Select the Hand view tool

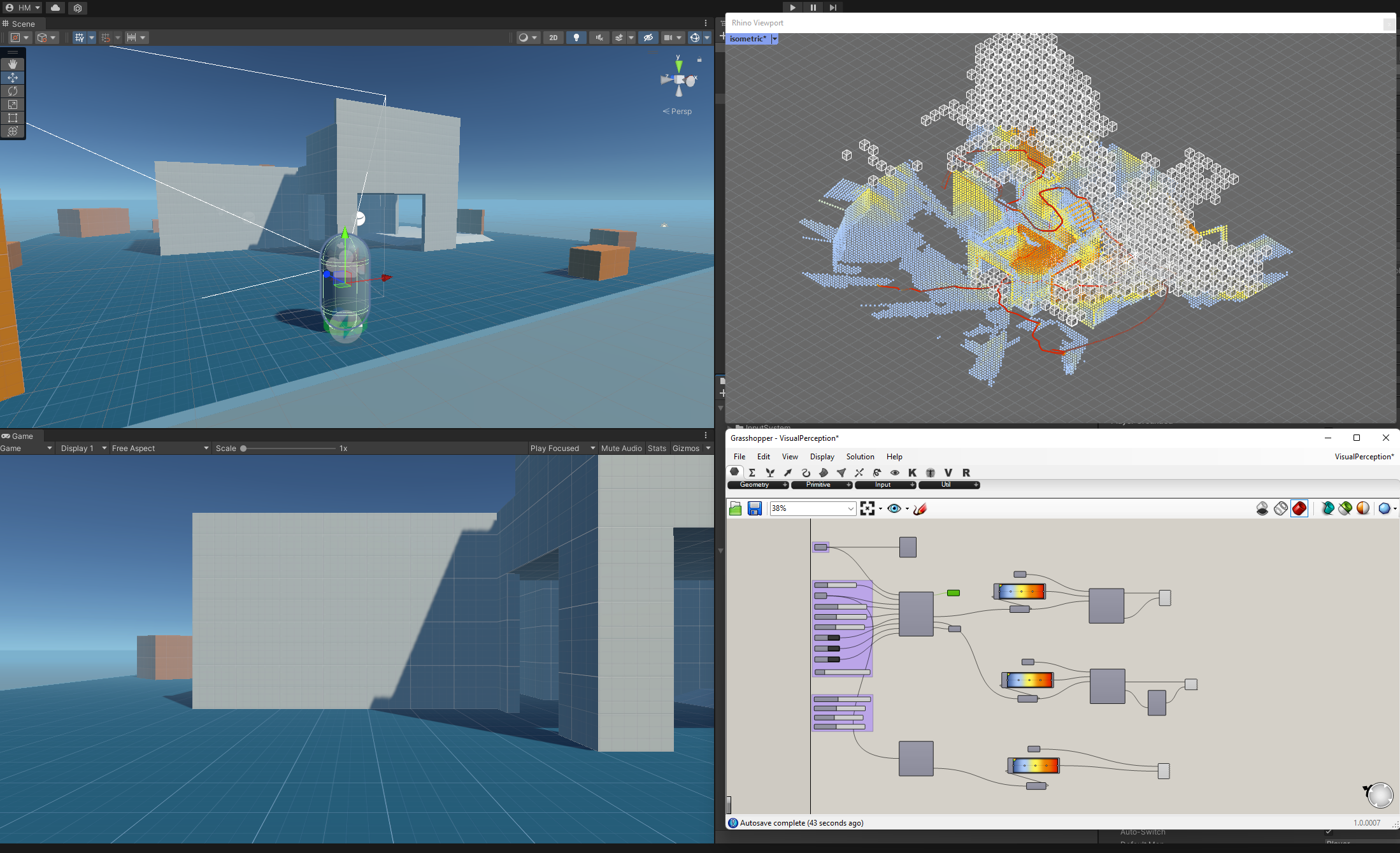point(13,64)
